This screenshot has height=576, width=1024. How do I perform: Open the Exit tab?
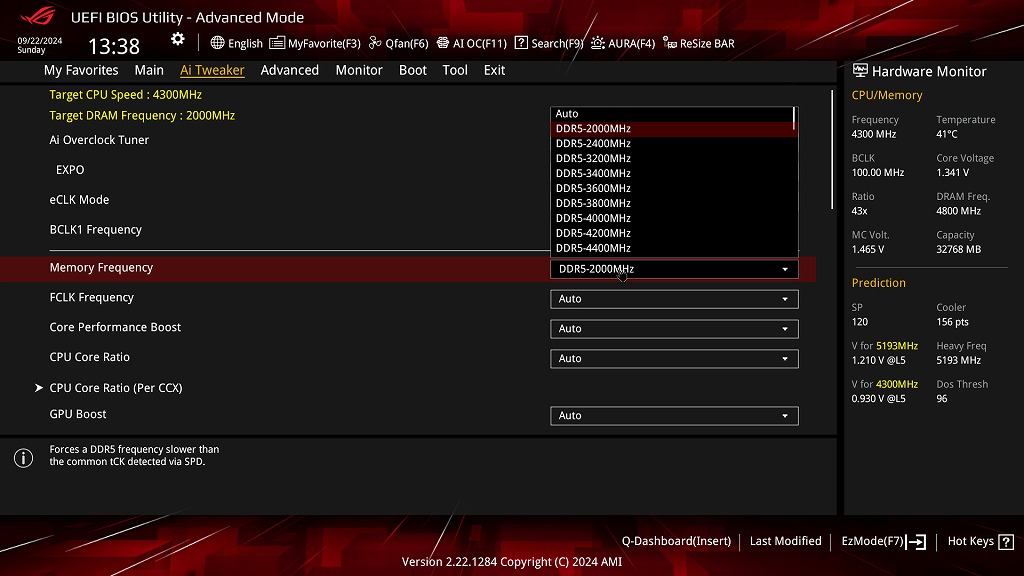494,70
